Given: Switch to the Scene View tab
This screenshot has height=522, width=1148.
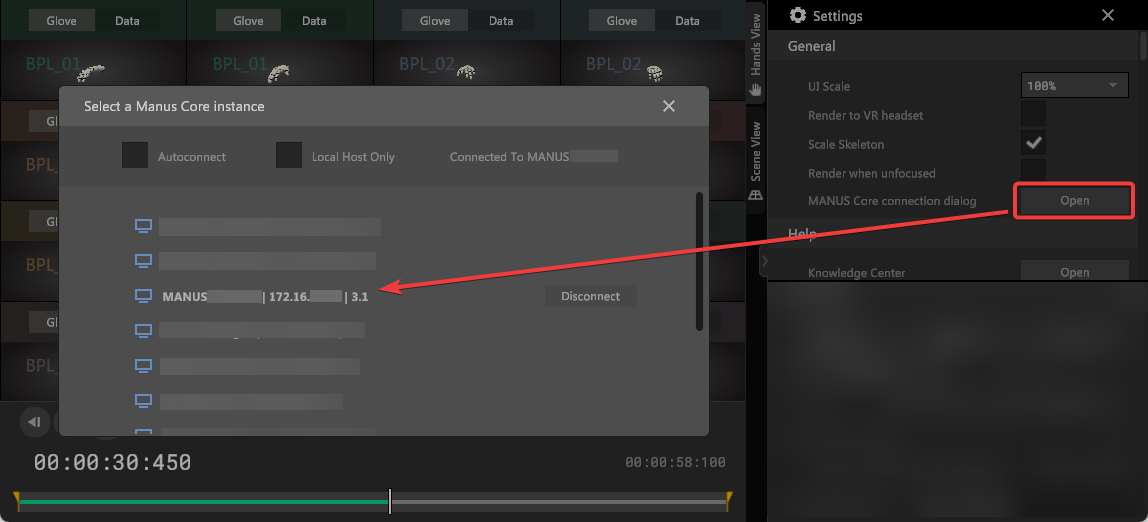Looking at the screenshot, I should point(756,150).
